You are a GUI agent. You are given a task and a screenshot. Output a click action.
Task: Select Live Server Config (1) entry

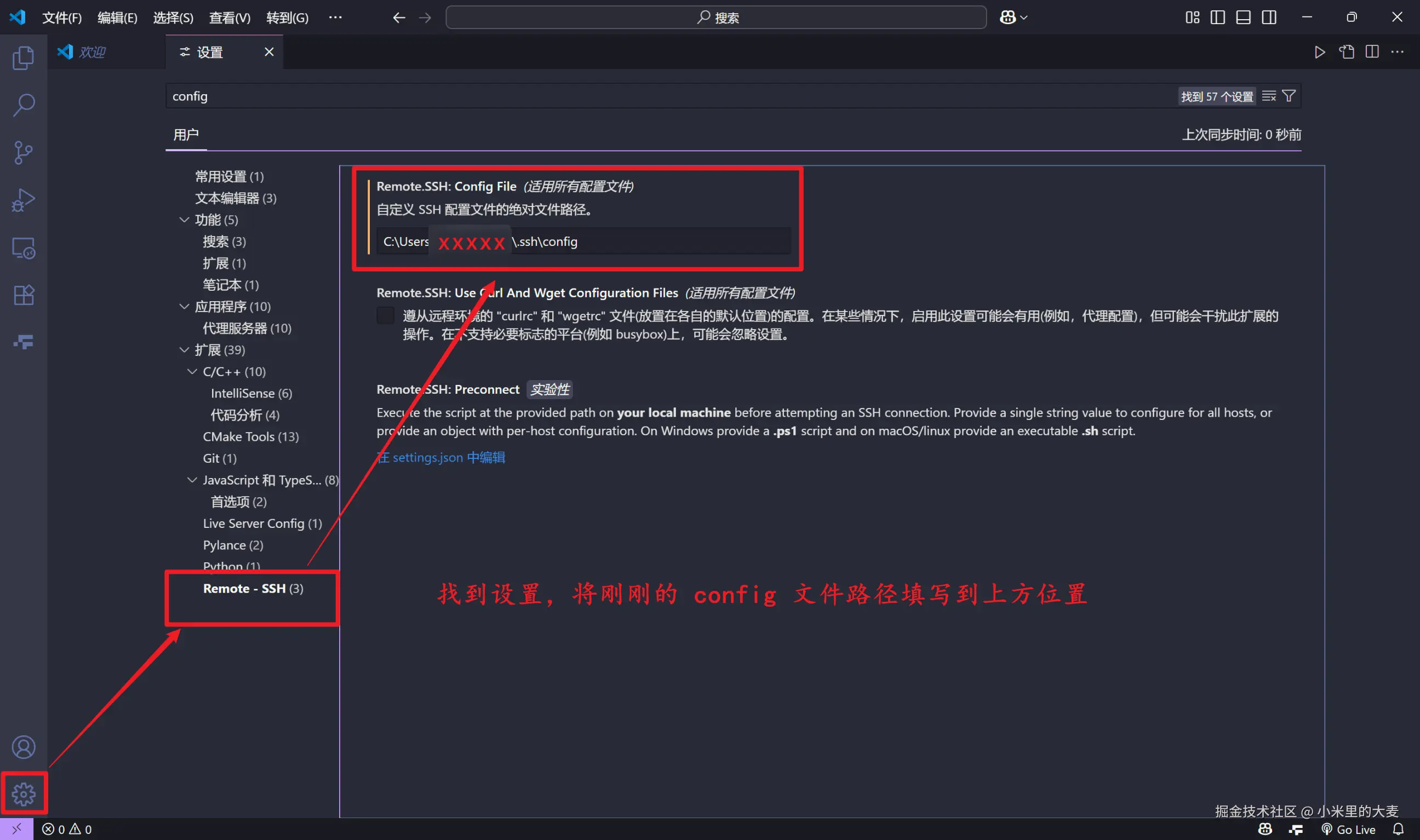coord(263,523)
